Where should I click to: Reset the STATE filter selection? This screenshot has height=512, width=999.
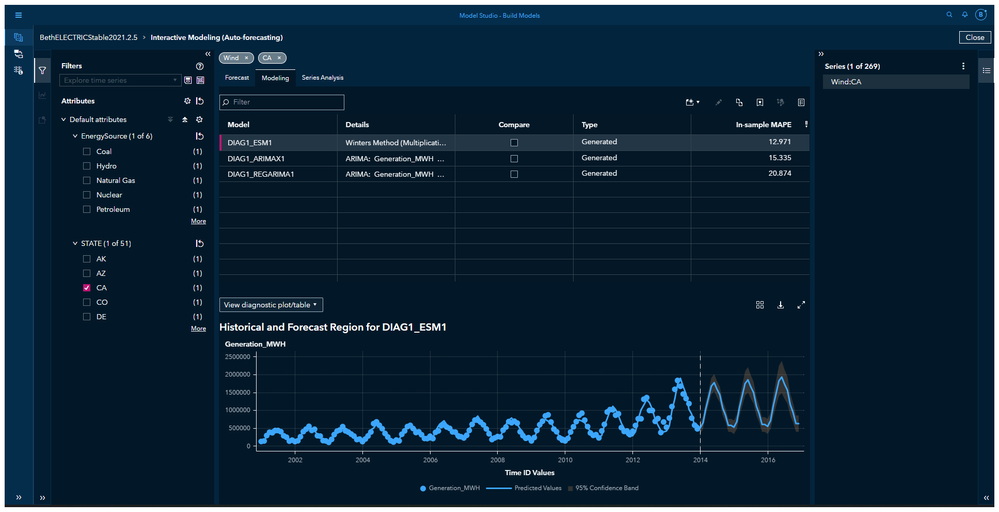coord(200,243)
